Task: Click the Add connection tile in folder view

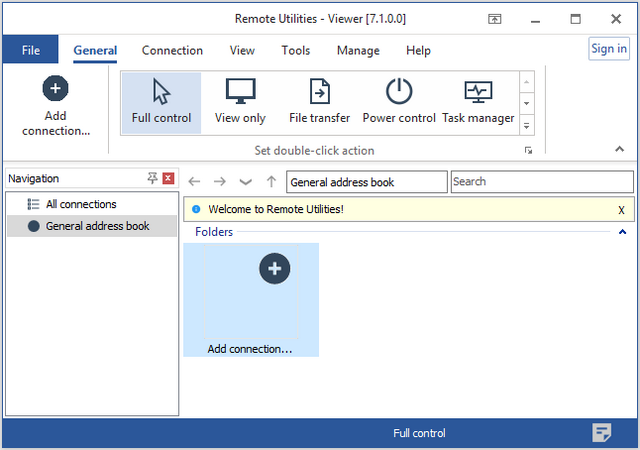Action: (251, 299)
